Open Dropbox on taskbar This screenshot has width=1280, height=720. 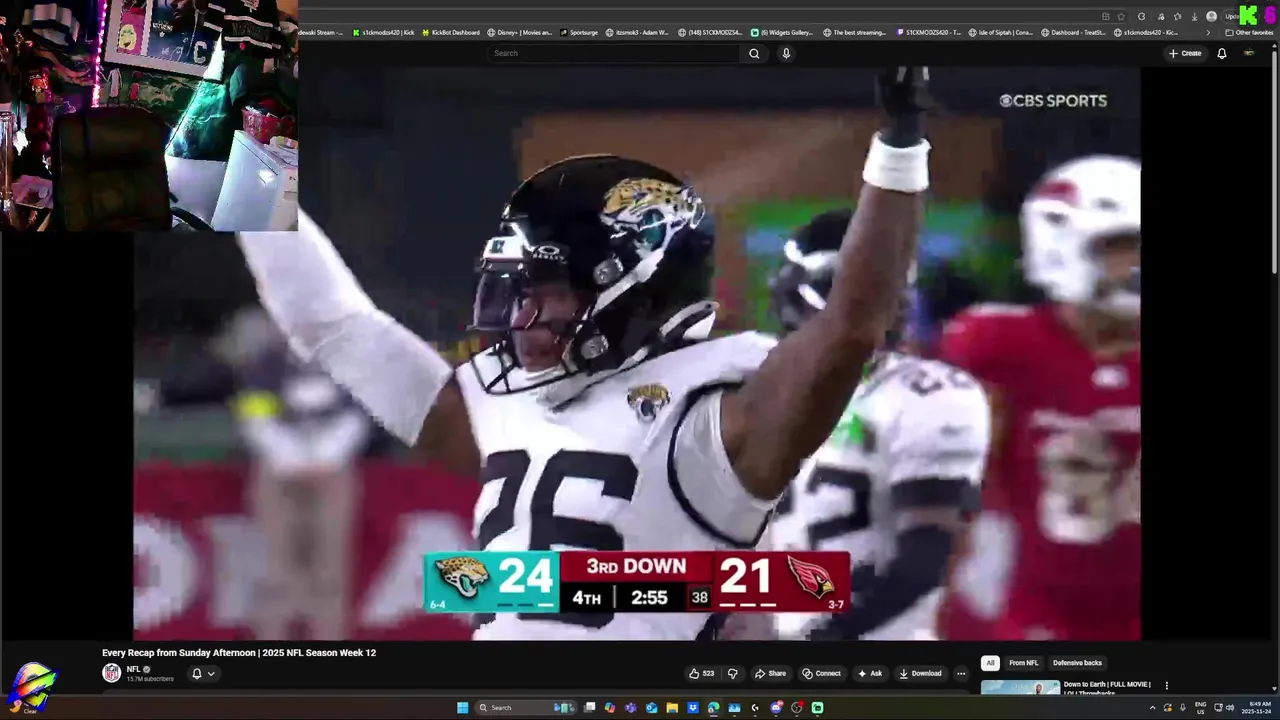(x=693, y=708)
